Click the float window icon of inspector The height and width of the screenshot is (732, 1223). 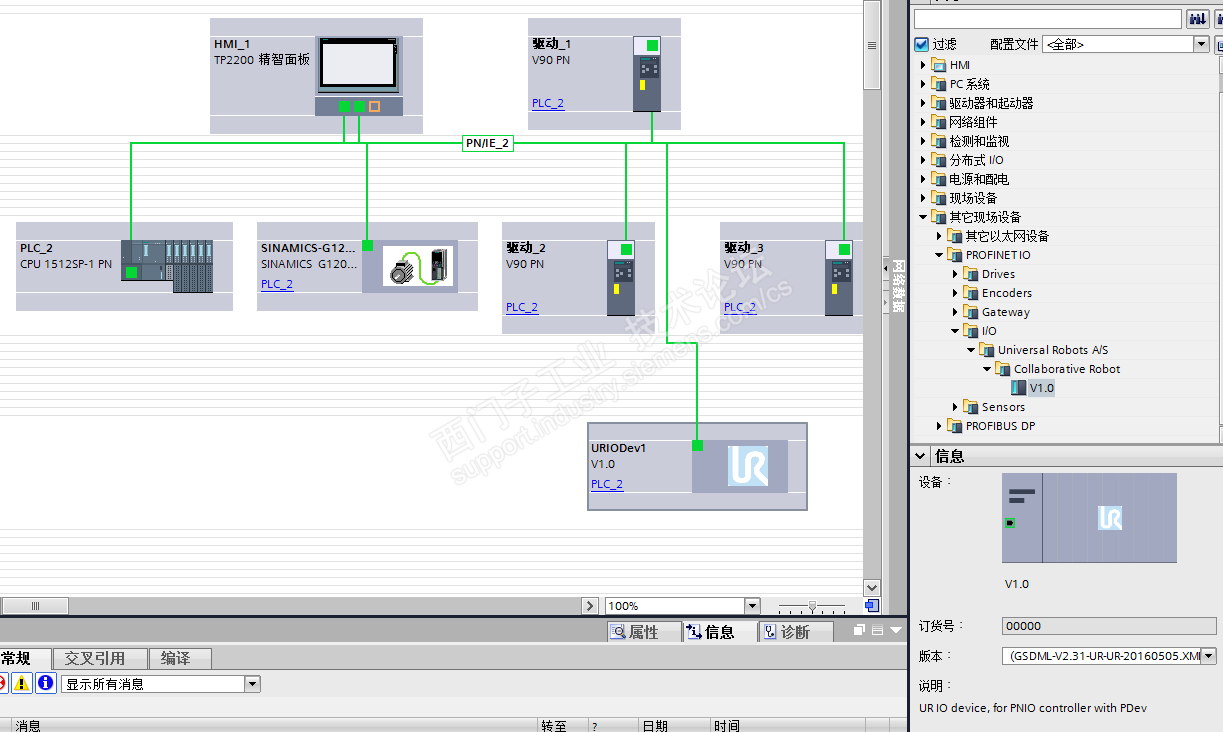coord(859,631)
